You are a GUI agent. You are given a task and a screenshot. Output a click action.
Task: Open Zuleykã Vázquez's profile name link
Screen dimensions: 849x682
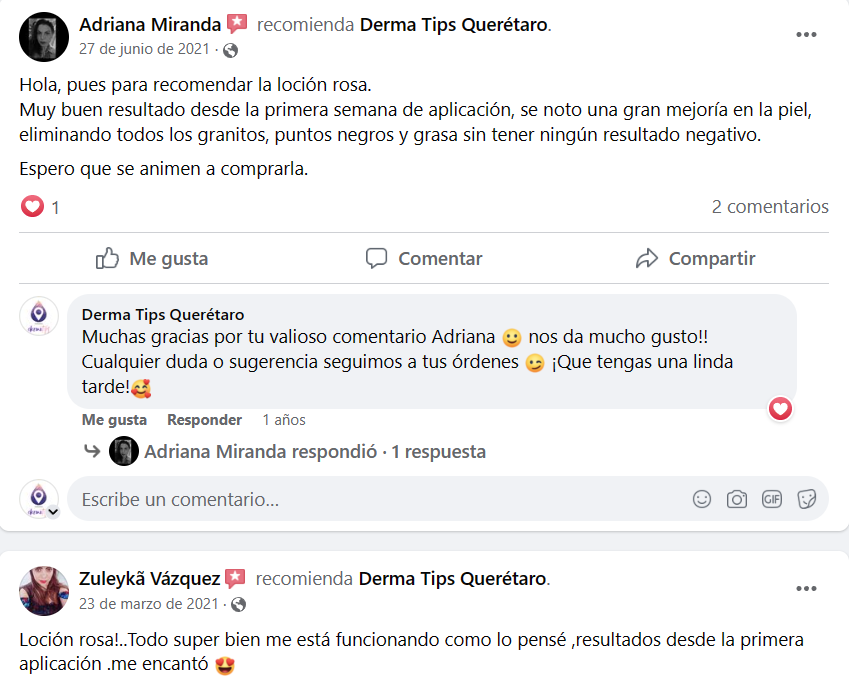pos(149,578)
